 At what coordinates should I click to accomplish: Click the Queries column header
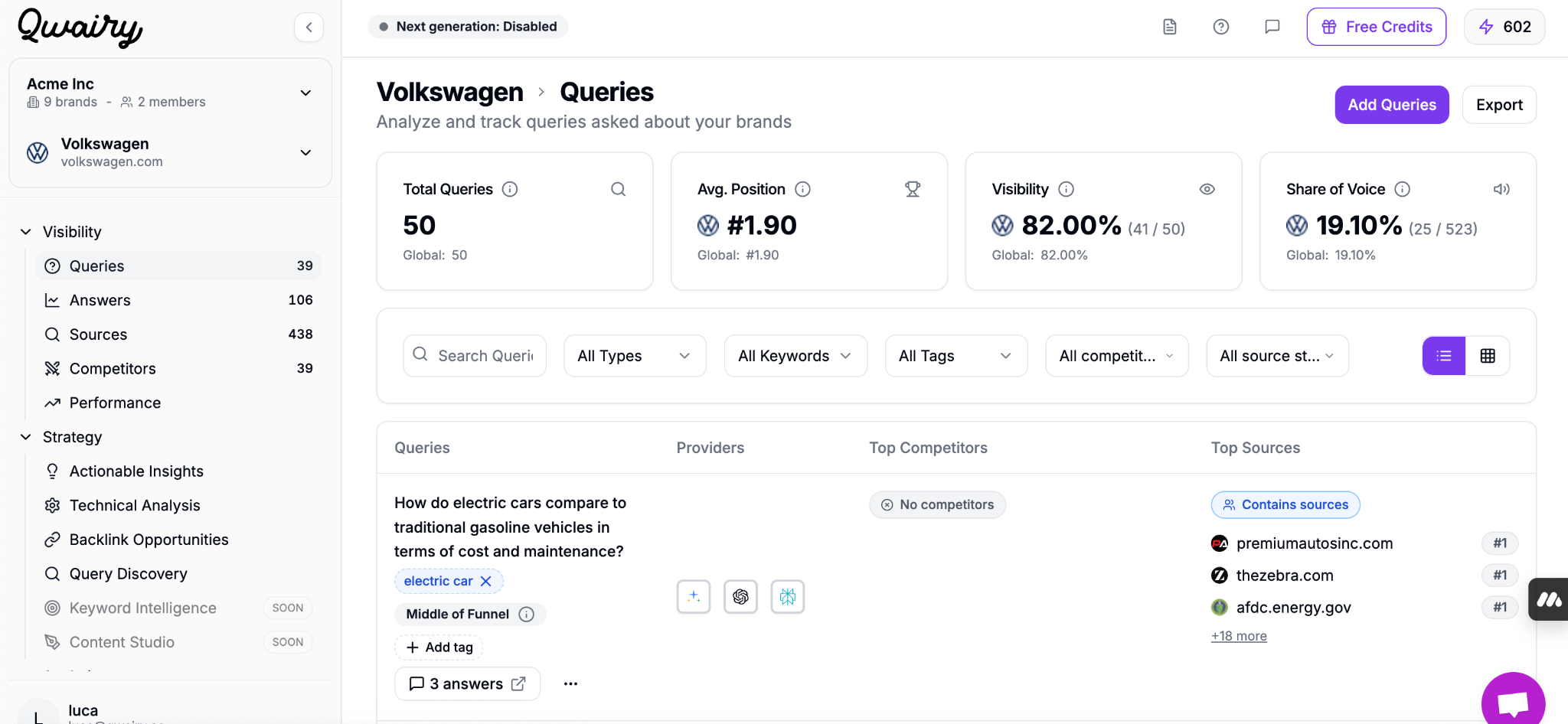tap(422, 448)
